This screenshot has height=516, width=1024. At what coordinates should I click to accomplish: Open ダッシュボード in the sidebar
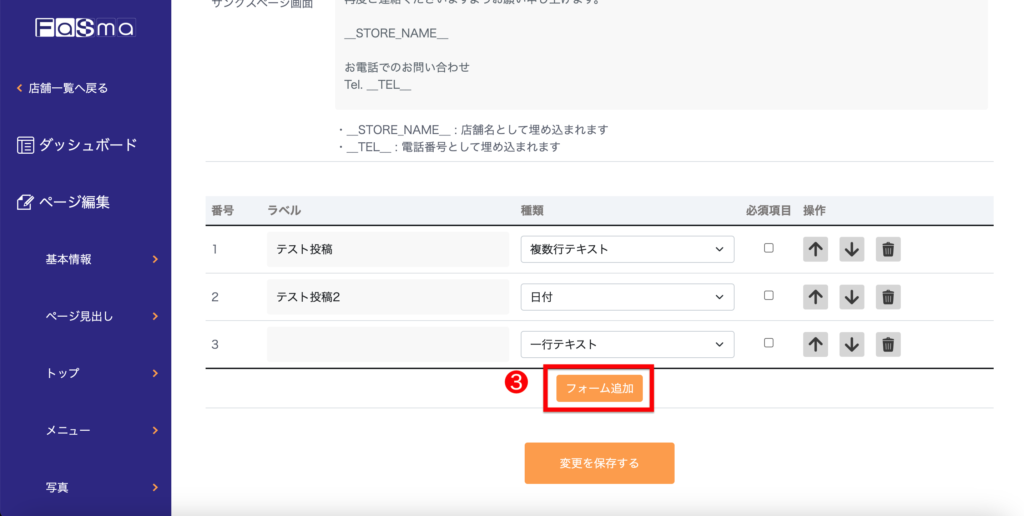click(x=86, y=145)
